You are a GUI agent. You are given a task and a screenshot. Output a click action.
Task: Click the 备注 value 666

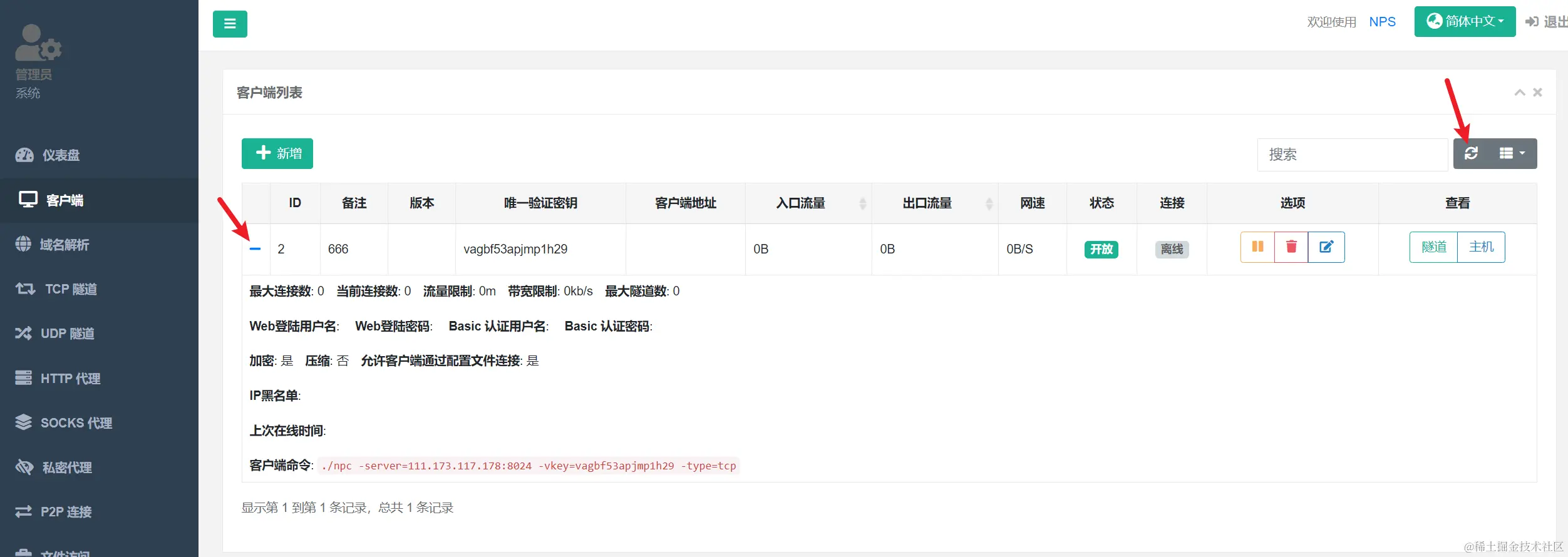(338, 249)
